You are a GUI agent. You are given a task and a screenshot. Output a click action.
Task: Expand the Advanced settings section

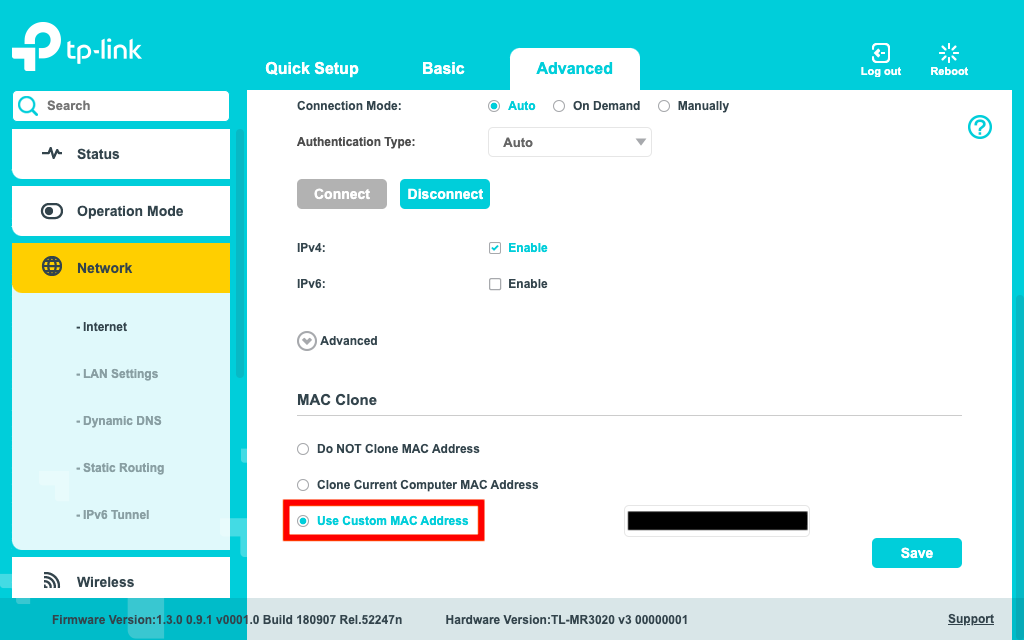click(x=307, y=341)
